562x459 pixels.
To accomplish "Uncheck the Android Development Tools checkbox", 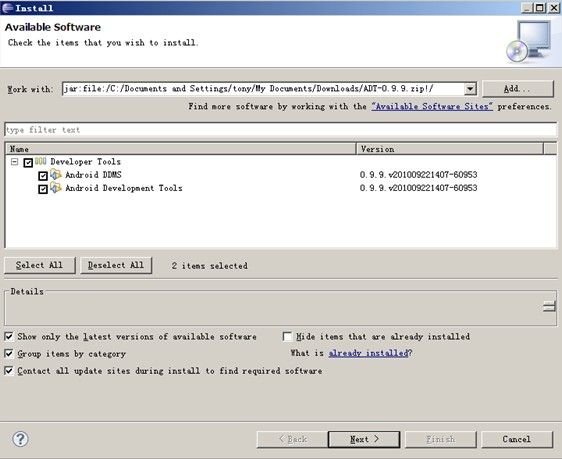I will coord(43,189).
